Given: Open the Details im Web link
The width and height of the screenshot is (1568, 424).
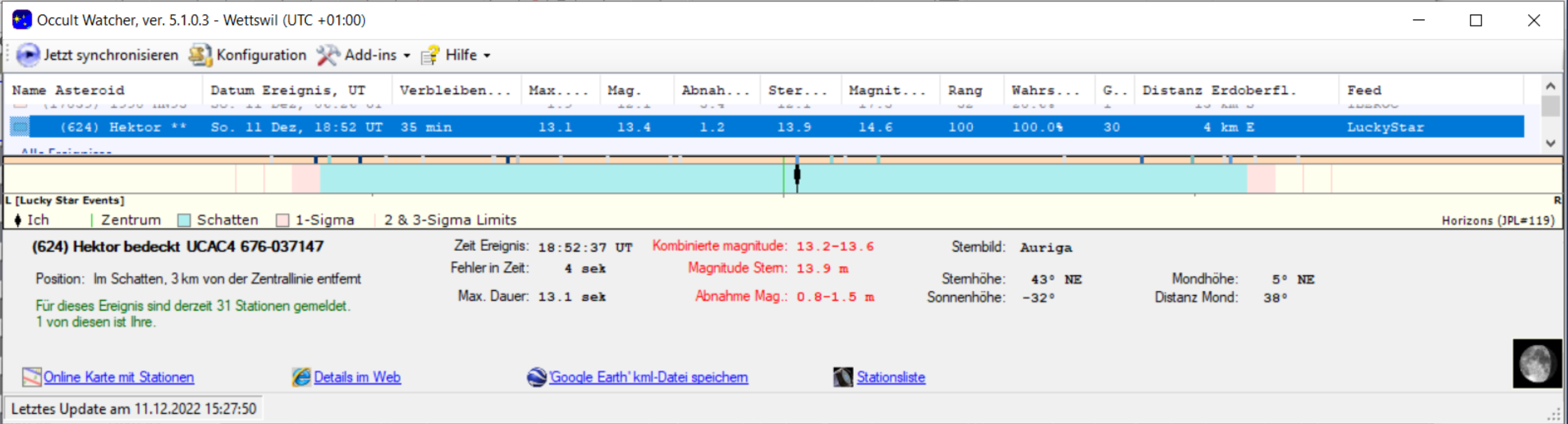Looking at the screenshot, I should (357, 377).
